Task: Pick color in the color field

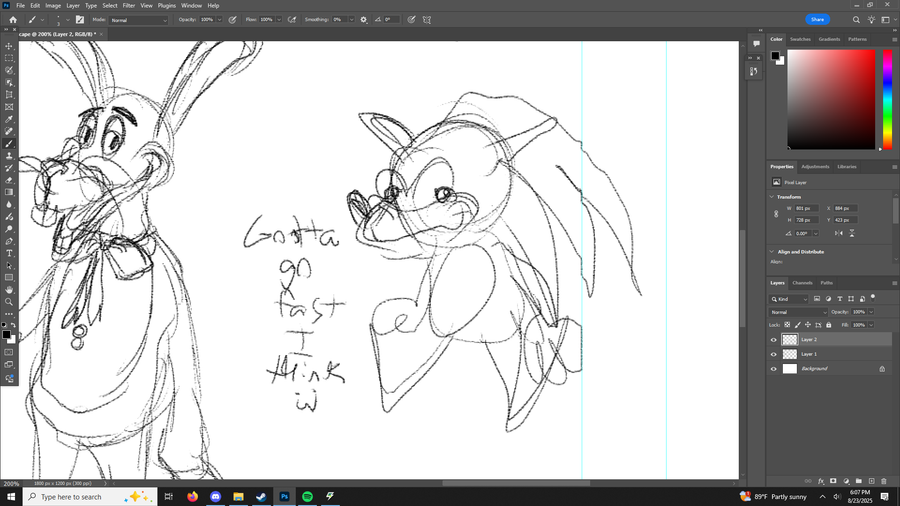Action: 831,100
